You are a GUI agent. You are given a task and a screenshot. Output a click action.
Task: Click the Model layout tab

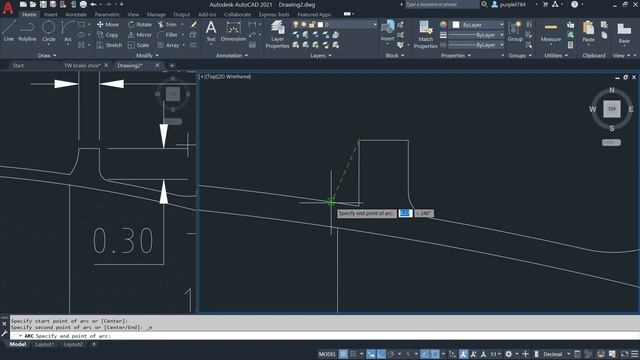pyautogui.click(x=18, y=344)
